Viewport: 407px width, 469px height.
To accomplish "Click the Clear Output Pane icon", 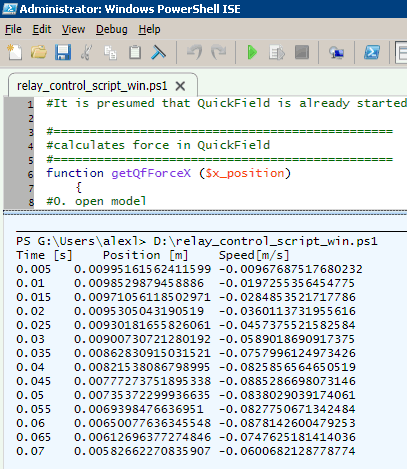I will (x=159, y=52).
